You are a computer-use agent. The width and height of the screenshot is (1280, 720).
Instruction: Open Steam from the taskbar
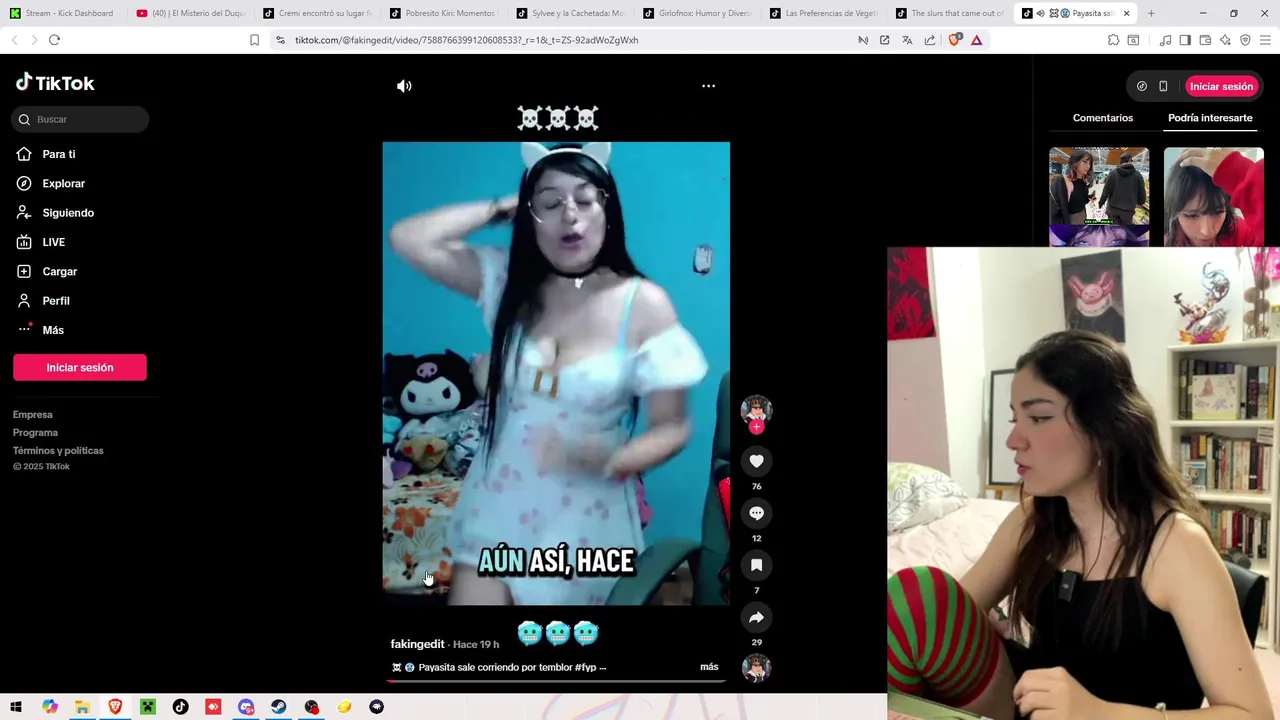(x=279, y=707)
